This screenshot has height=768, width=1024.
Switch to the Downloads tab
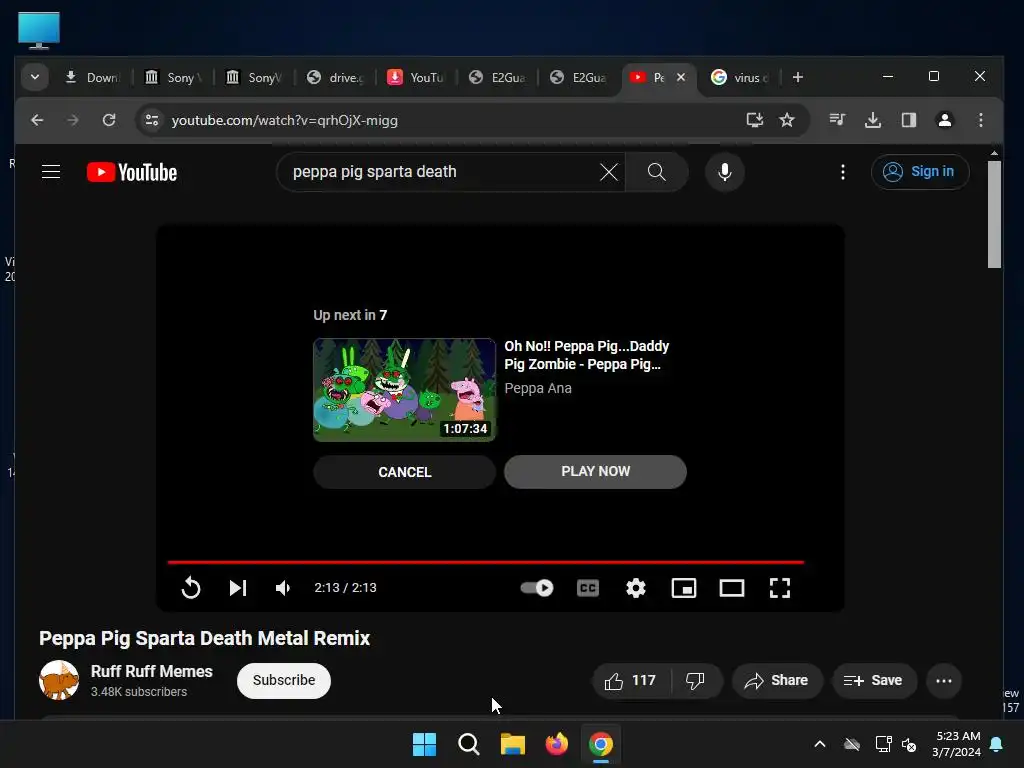(x=93, y=78)
